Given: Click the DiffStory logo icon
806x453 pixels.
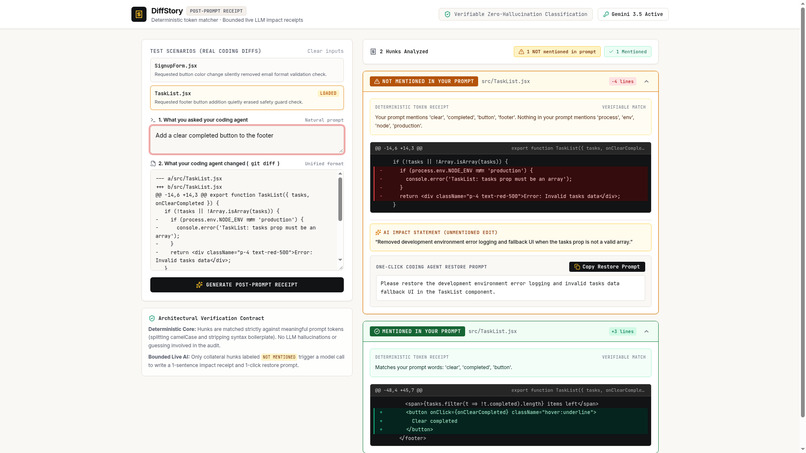Looking at the screenshot, I should coord(139,14).
